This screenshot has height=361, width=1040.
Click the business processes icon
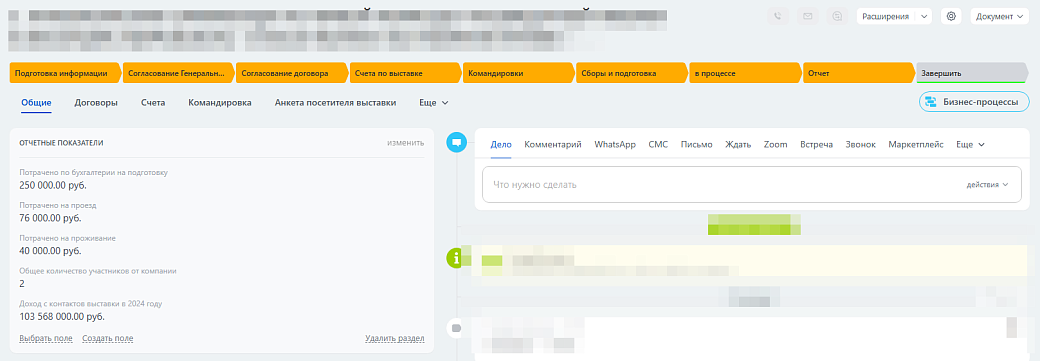pyautogui.click(x=931, y=102)
